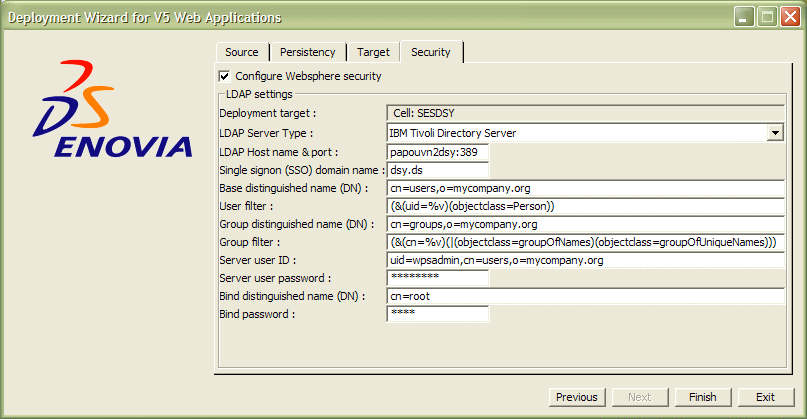Click the Group filter field
This screenshot has width=807, height=419.
tap(585, 242)
